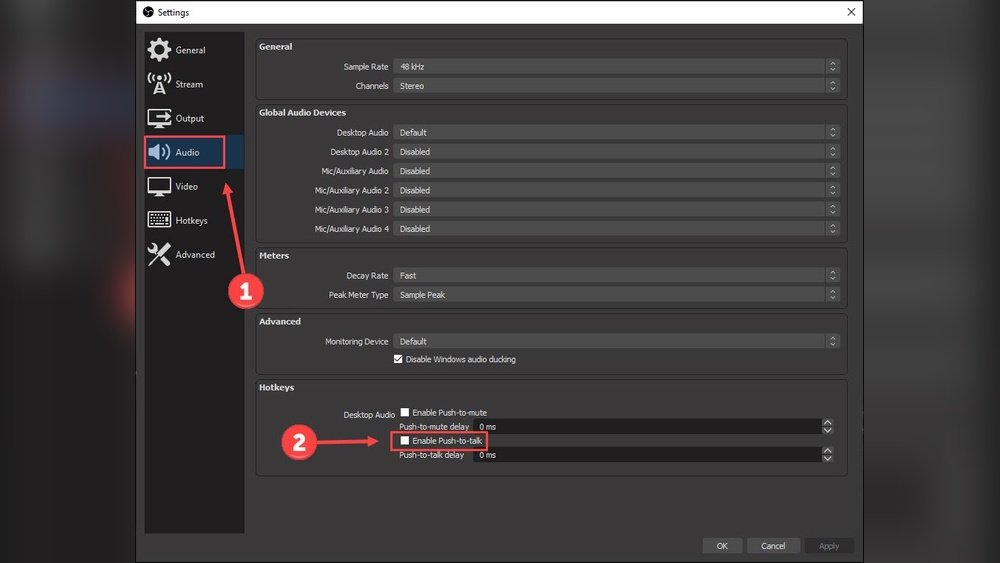
Task: Open the Mic/Auxiliary Audio 4 dropdown
Action: pos(616,228)
